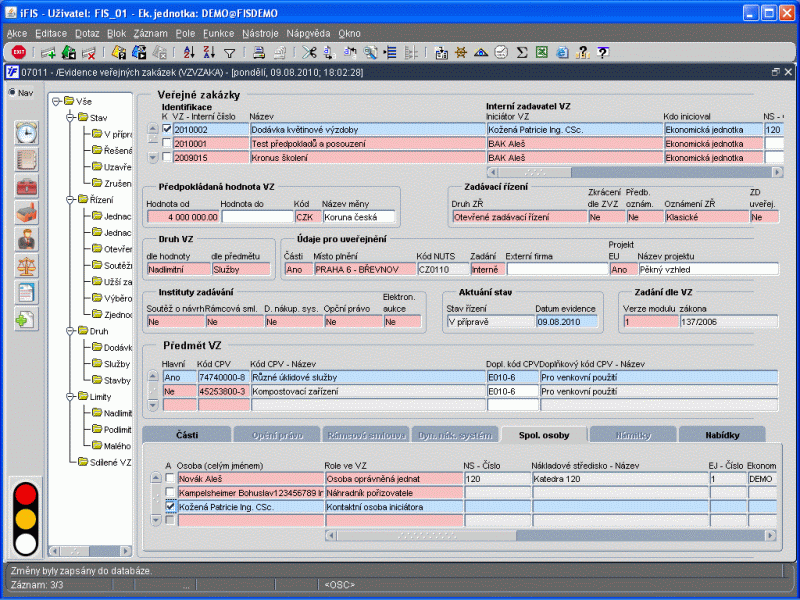Open the Nástroje menu
Screen dimensions: 800x600
click(260, 34)
